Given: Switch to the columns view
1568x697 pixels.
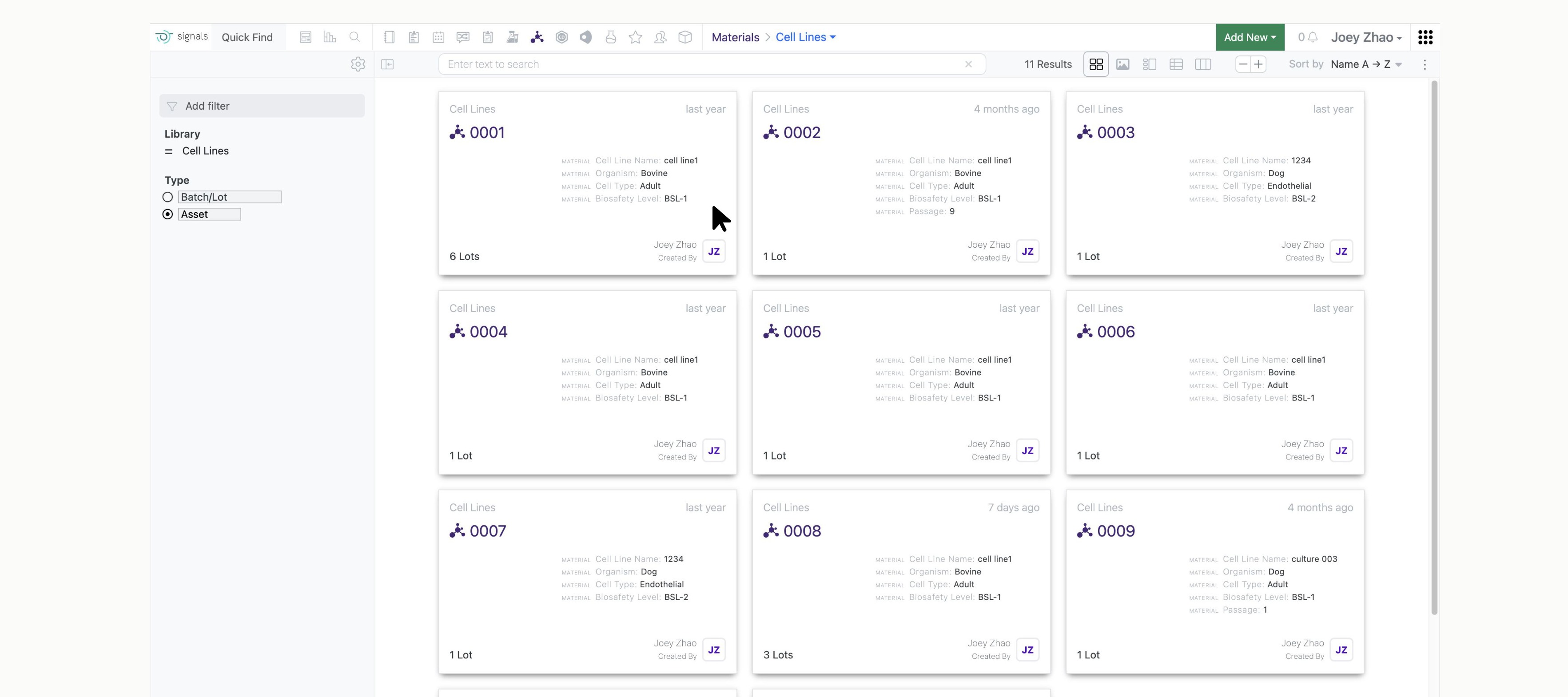Looking at the screenshot, I should [1203, 64].
